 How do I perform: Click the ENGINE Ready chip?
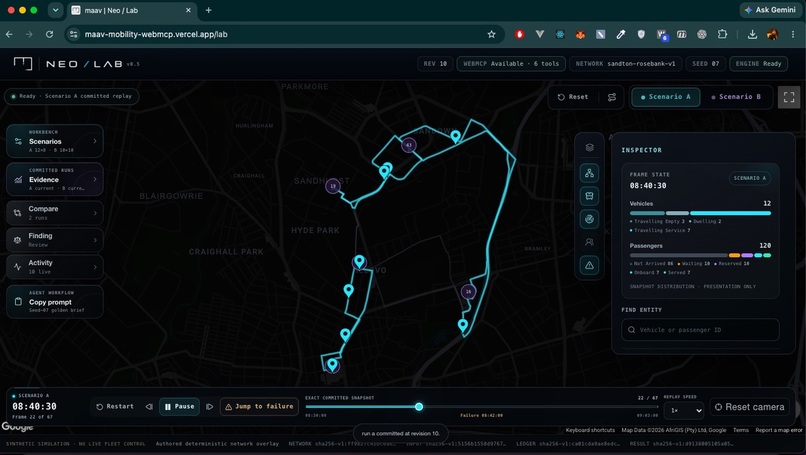pos(758,64)
